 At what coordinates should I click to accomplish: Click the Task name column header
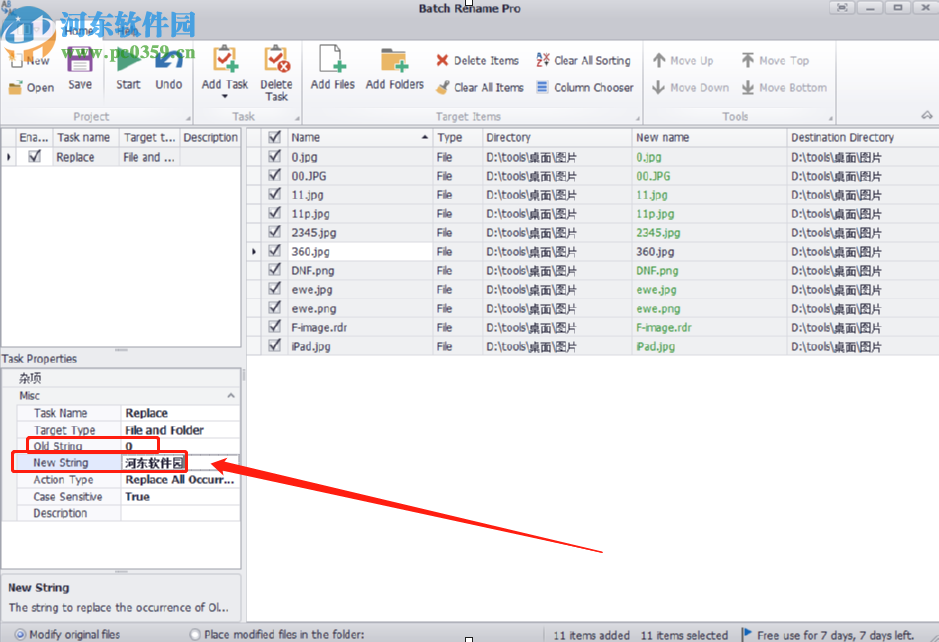[x=86, y=137]
